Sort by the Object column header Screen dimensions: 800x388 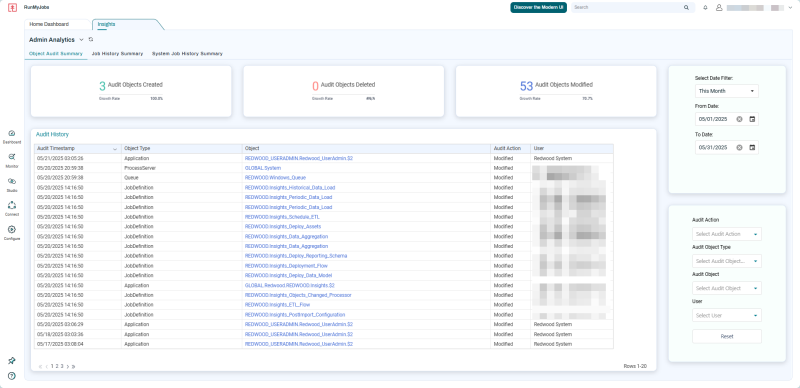[366, 149]
